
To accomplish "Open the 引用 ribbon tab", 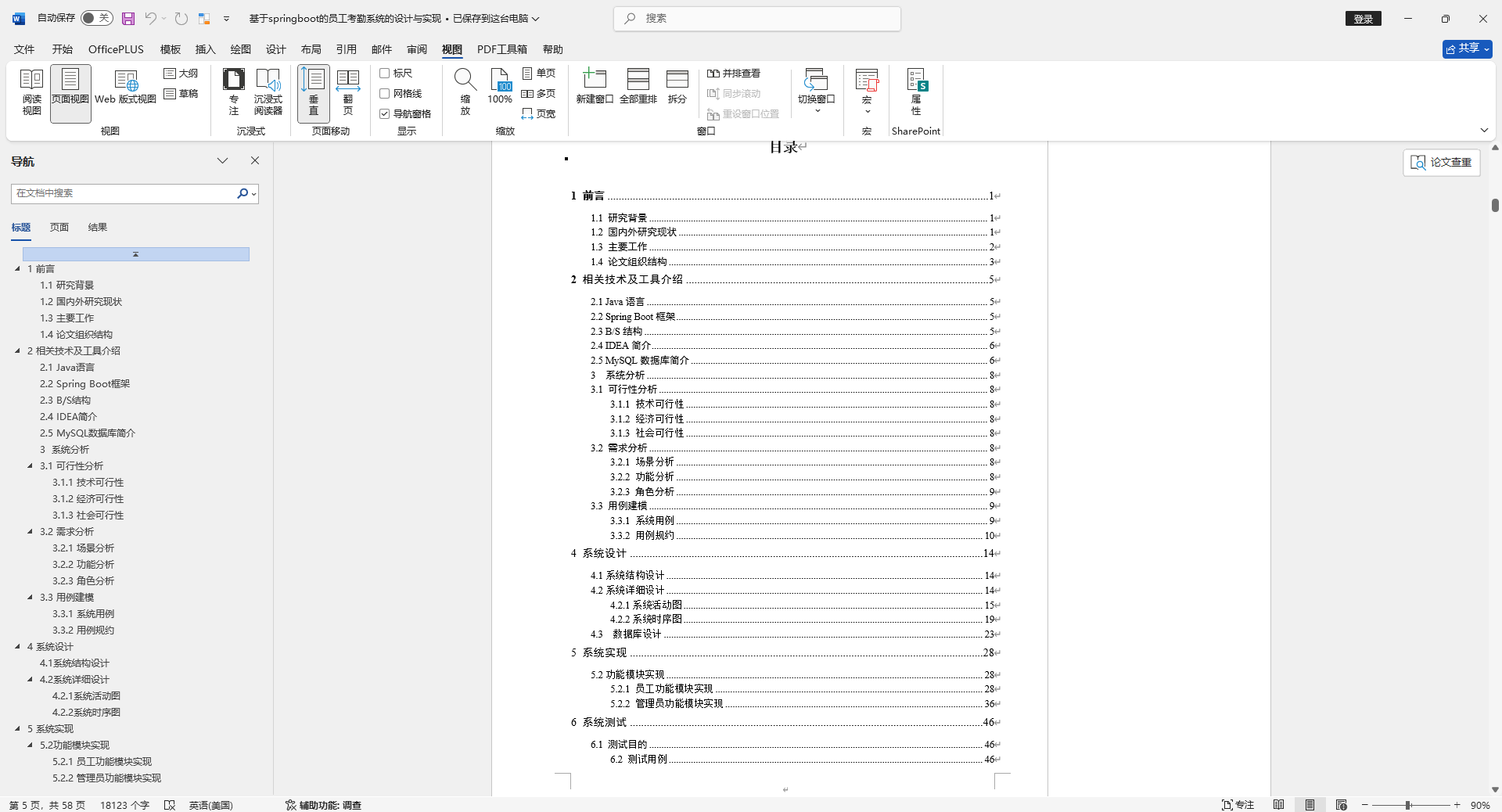I will pos(347,49).
